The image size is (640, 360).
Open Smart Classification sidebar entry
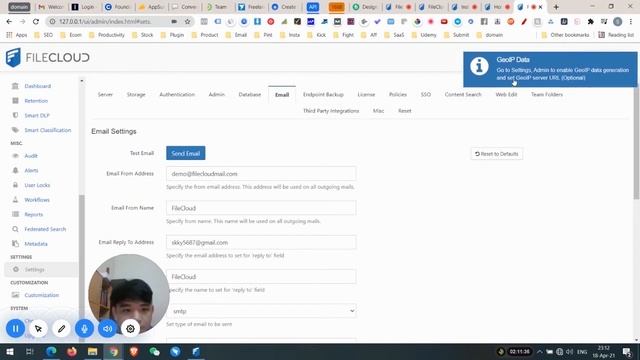point(47,130)
